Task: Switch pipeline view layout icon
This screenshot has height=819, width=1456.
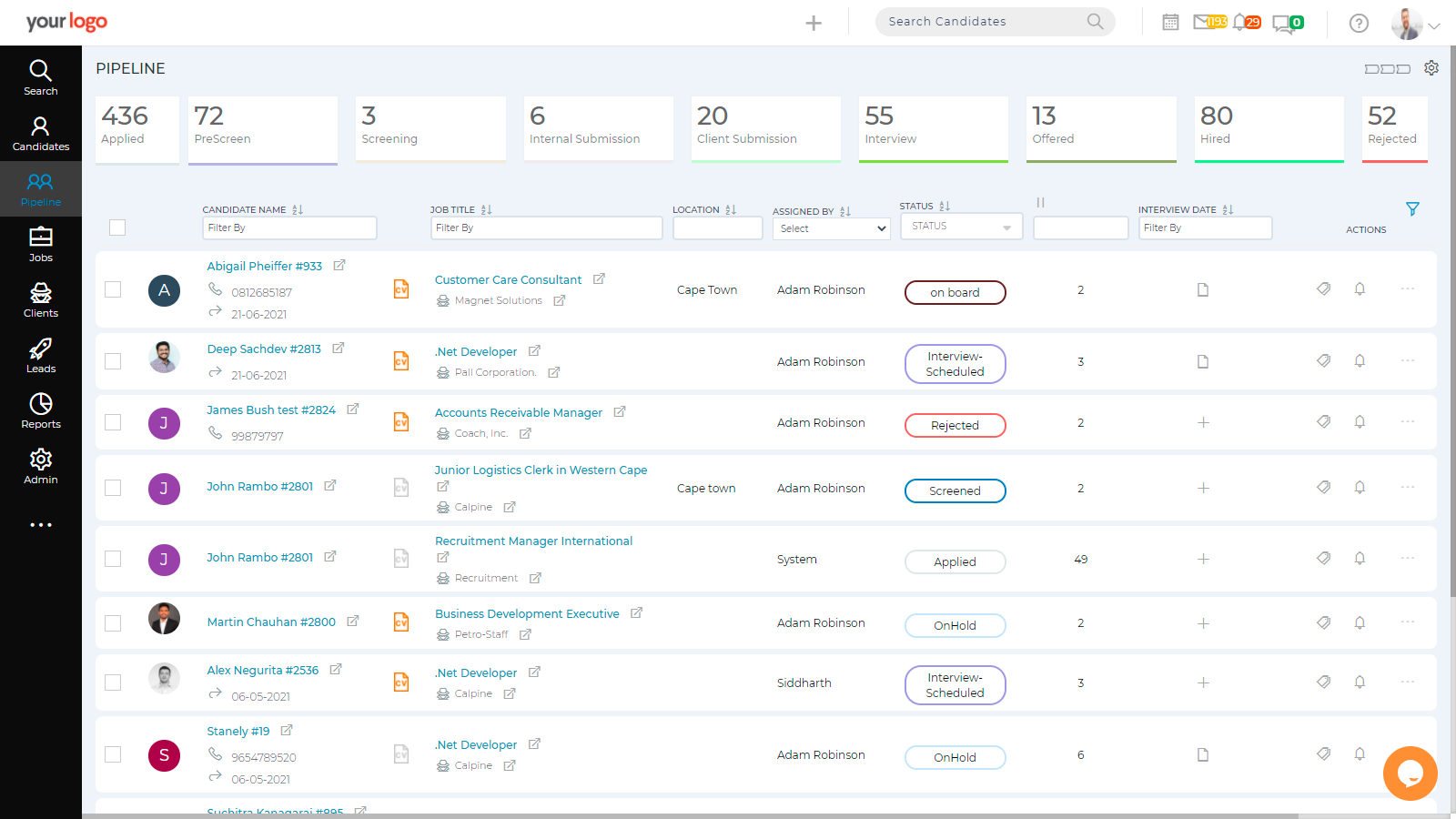Action: [x=1387, y=69]
